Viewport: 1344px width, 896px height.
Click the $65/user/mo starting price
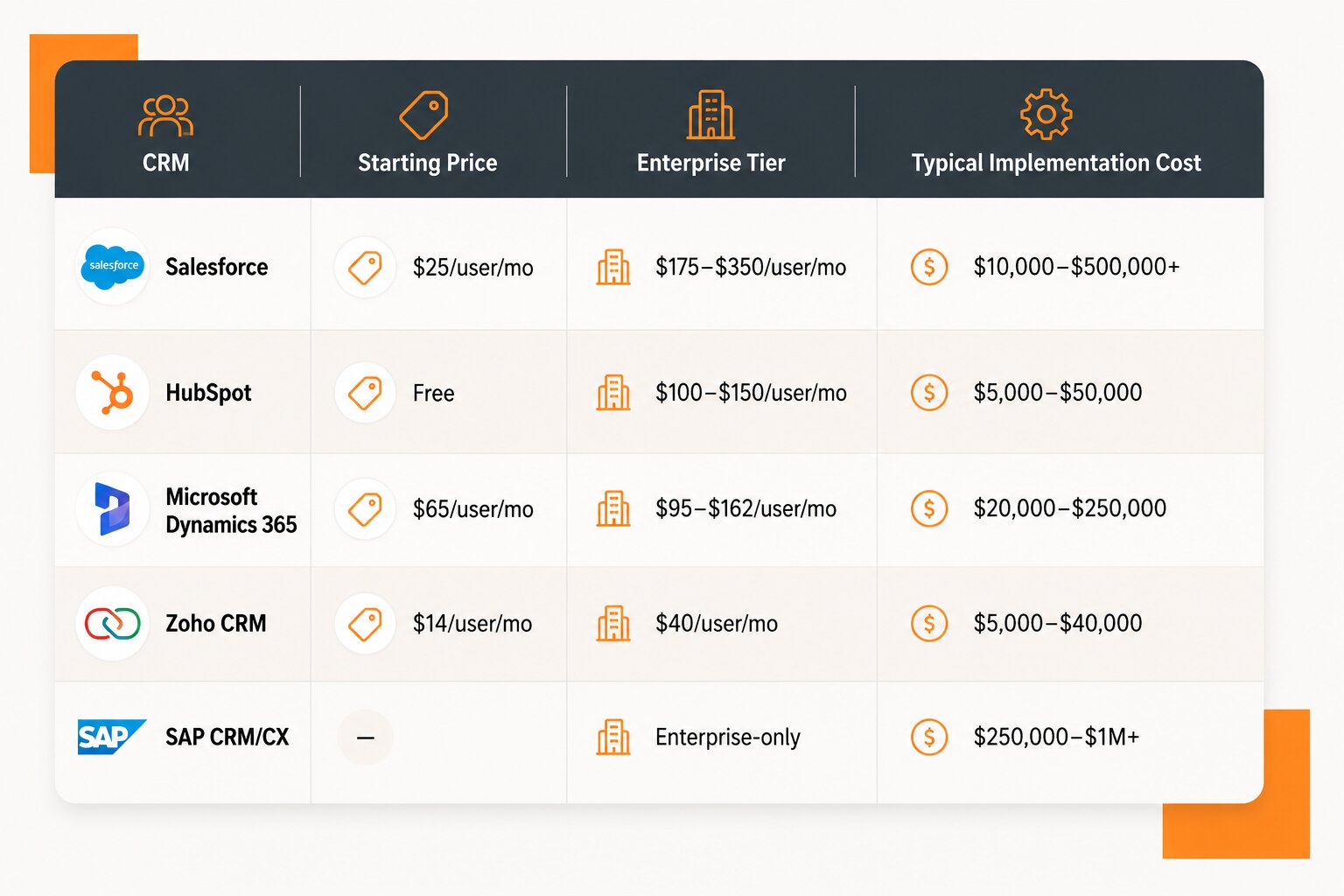[472, 509]
